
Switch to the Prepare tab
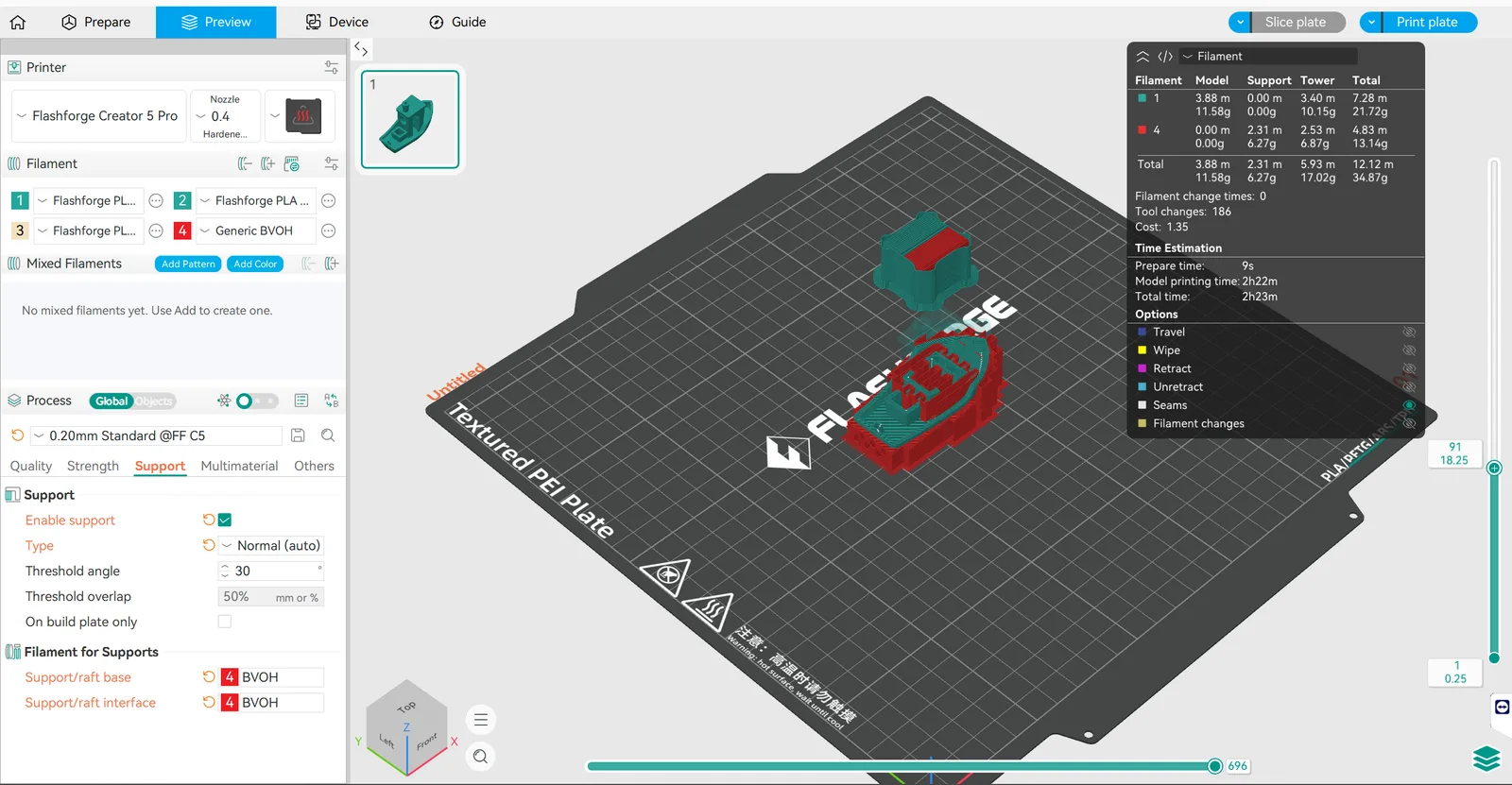95,22
